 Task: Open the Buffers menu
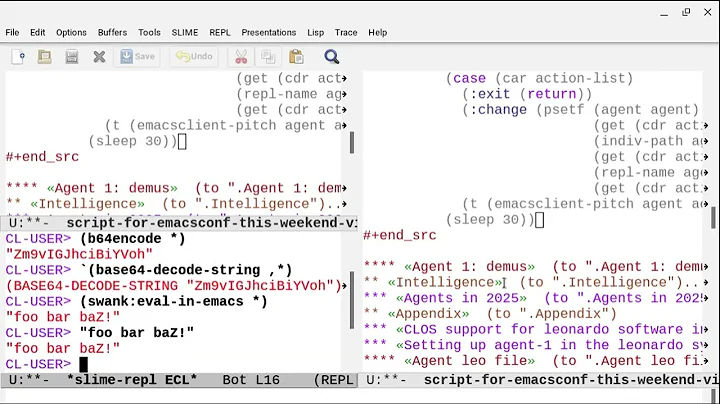point(112,33)
